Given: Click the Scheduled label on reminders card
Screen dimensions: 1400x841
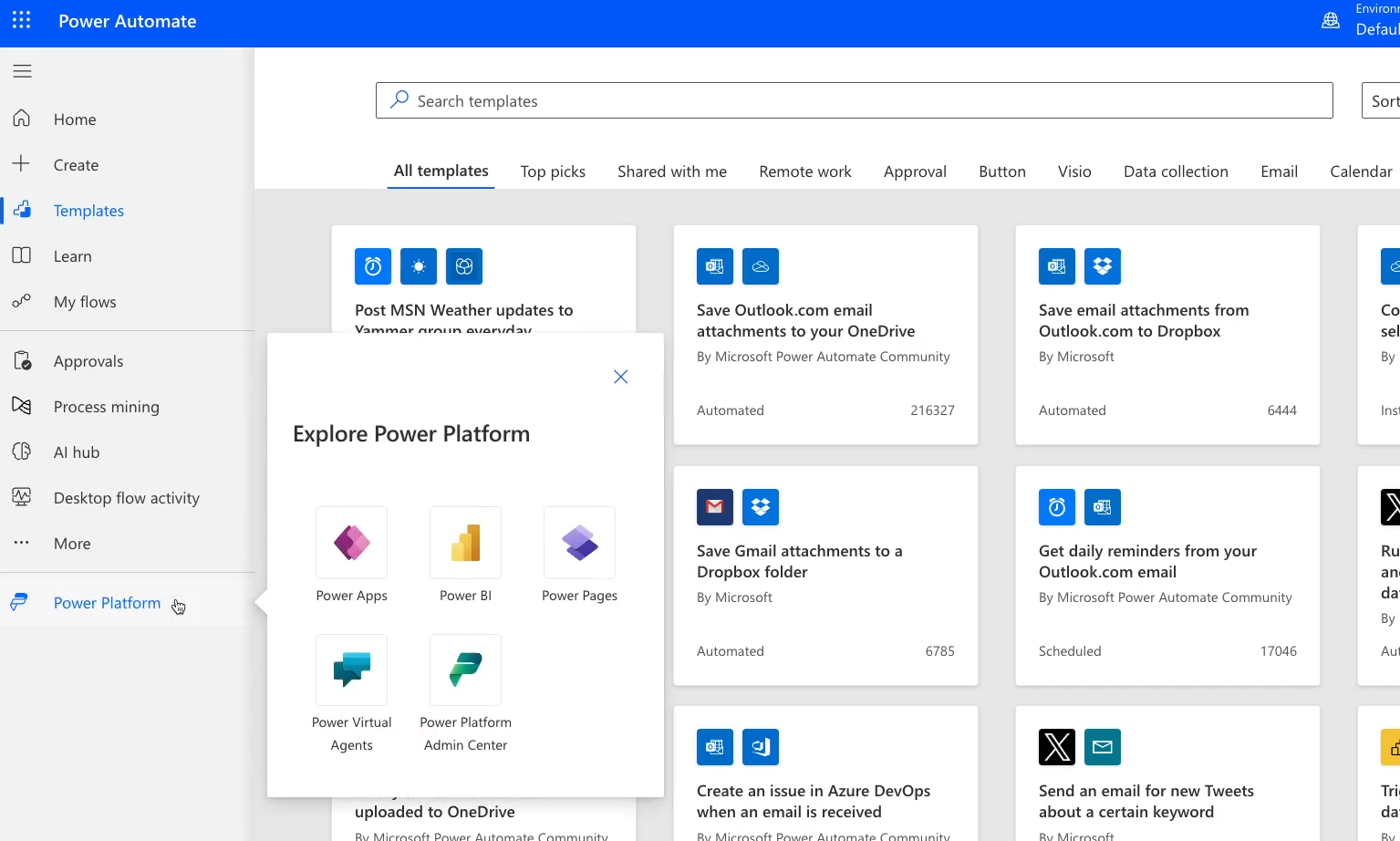Looking at the screenshot, I should click(x=1070, y=651).
